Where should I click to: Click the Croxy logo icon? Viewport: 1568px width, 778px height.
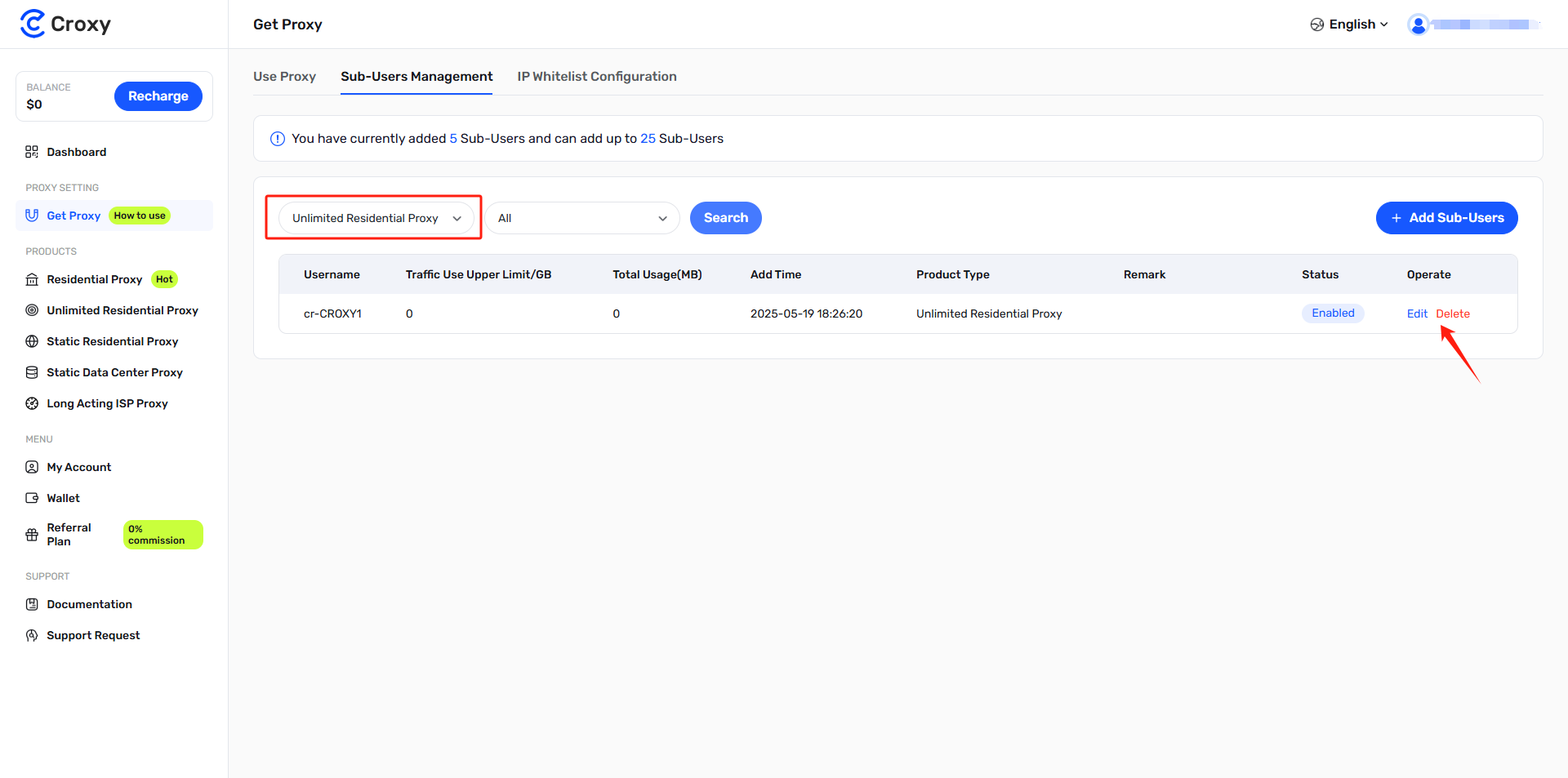pos(33,24)
